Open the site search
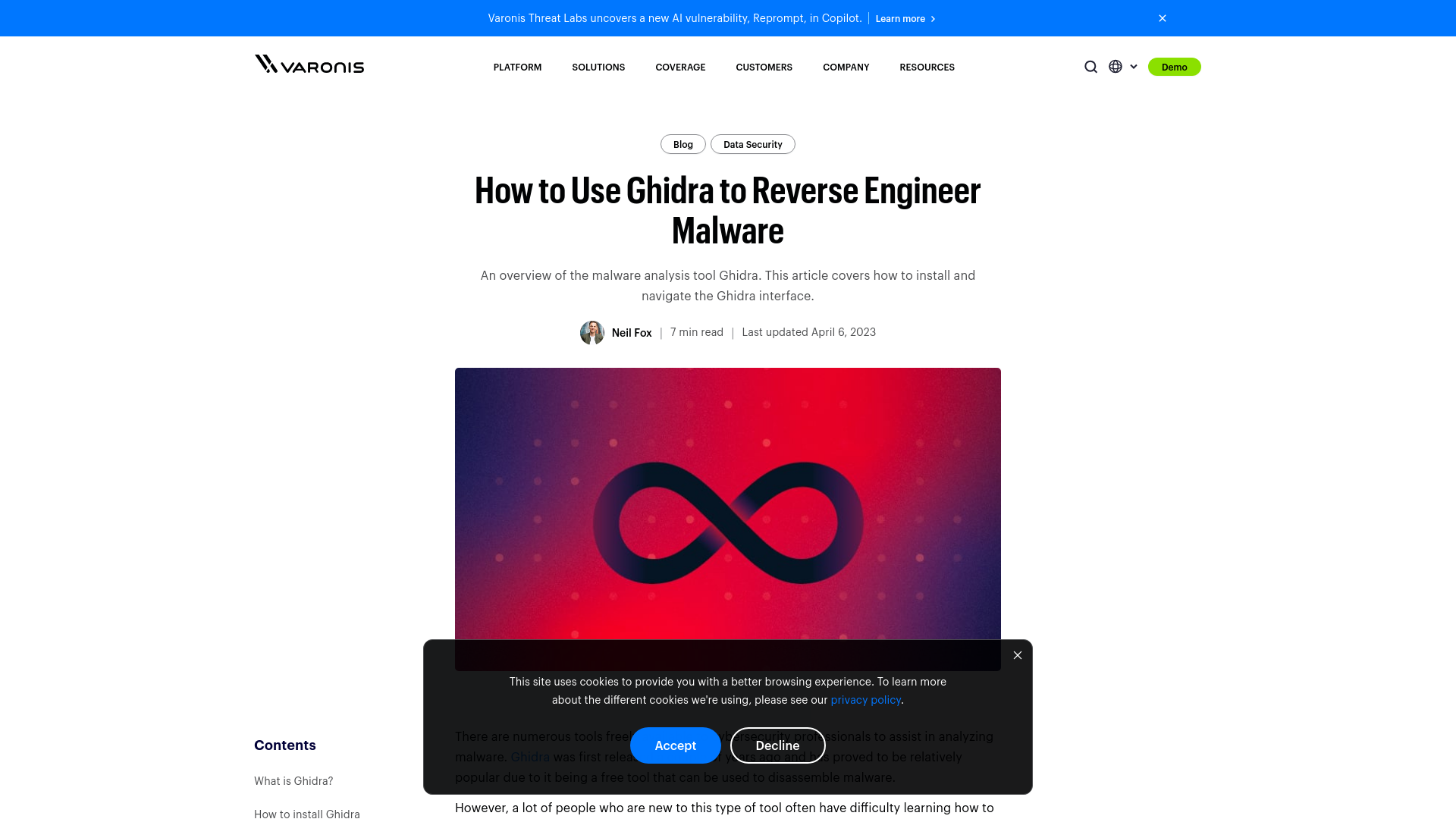 [1090, 67]
